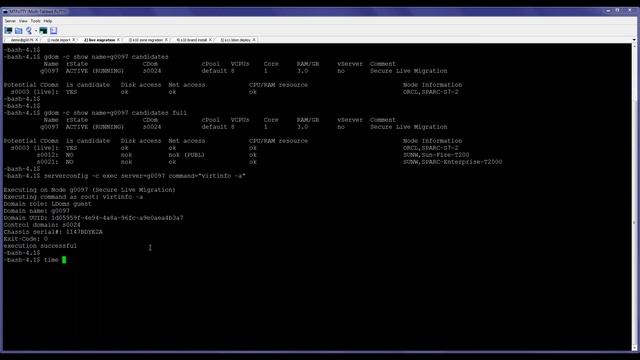Maximize the application window
This screenshot has width=640, height=360.
coord(618,11)
